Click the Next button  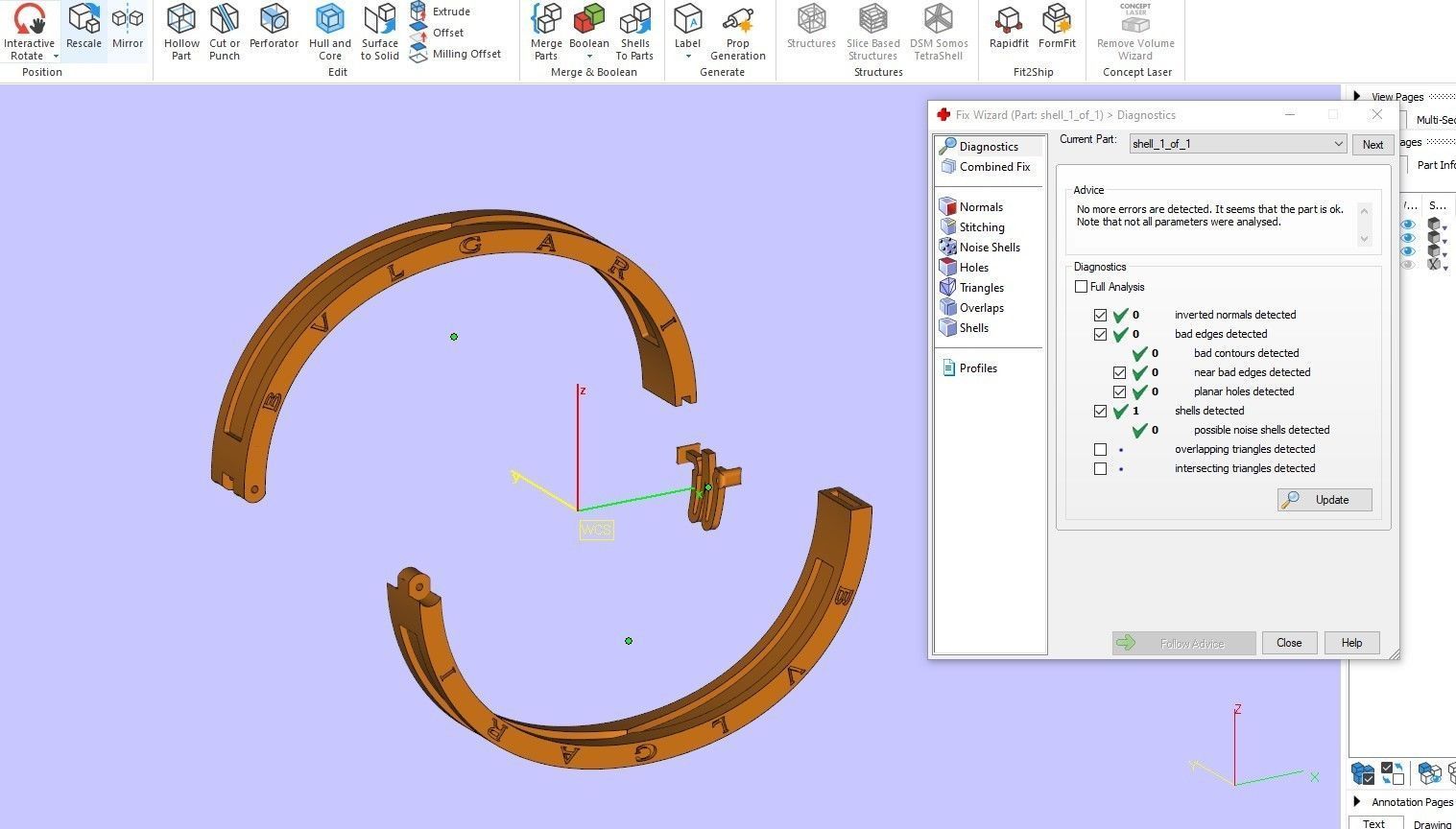1372,145
